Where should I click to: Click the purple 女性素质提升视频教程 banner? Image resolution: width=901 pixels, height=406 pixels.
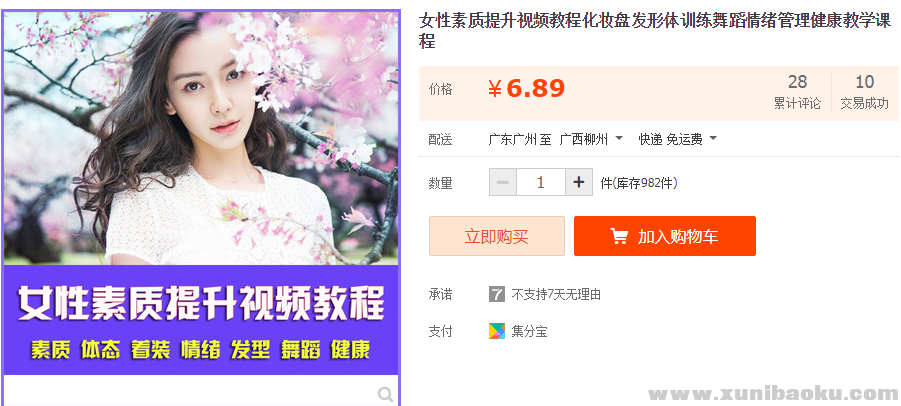click(201, 320)
